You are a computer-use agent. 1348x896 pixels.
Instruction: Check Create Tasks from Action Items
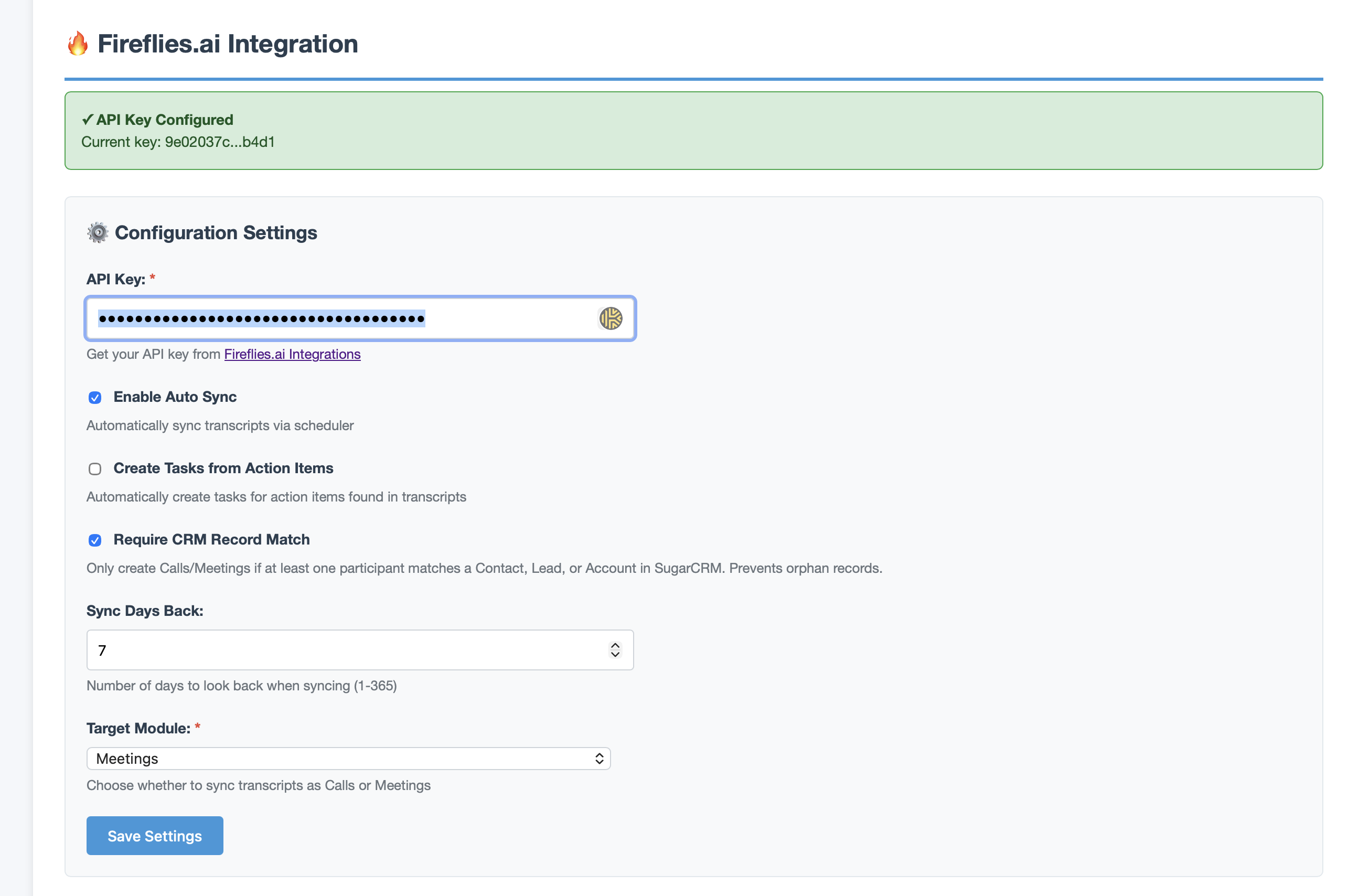tap(95, 469)
